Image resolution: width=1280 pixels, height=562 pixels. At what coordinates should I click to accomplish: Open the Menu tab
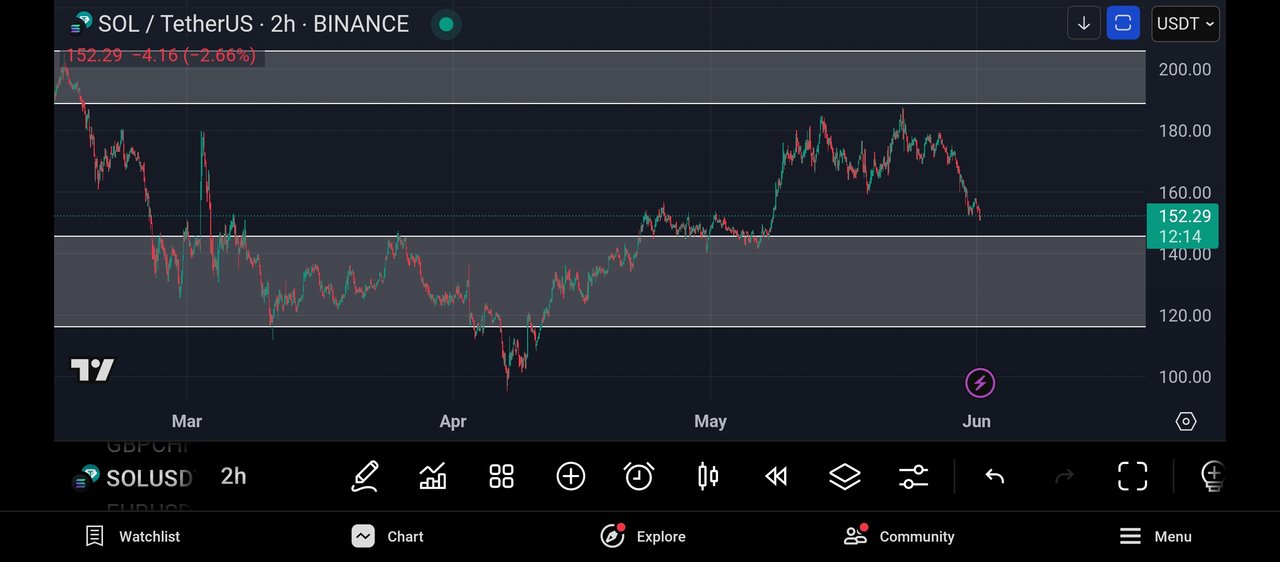click(1155, 537)
